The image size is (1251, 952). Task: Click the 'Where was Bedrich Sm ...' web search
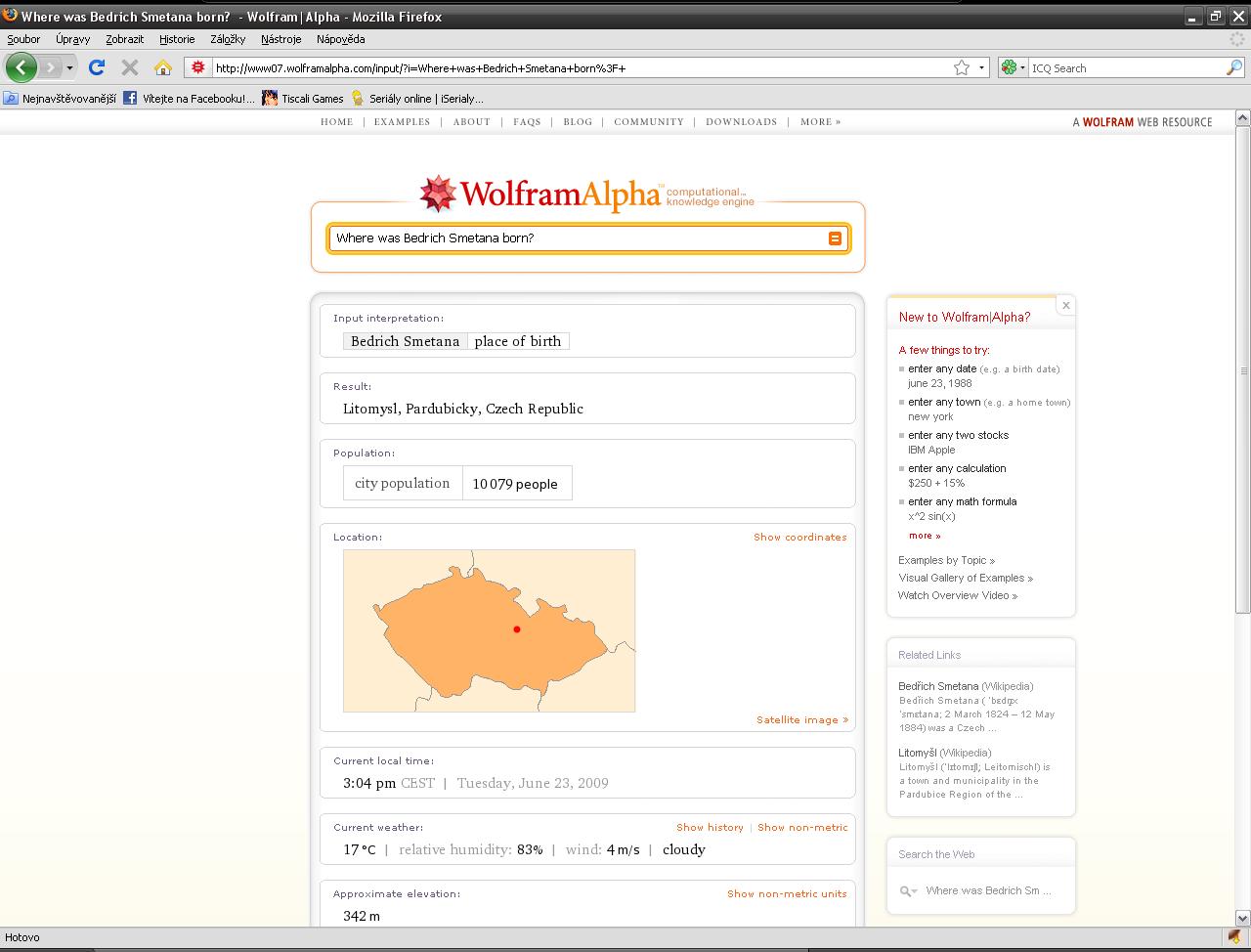(988, 891)
